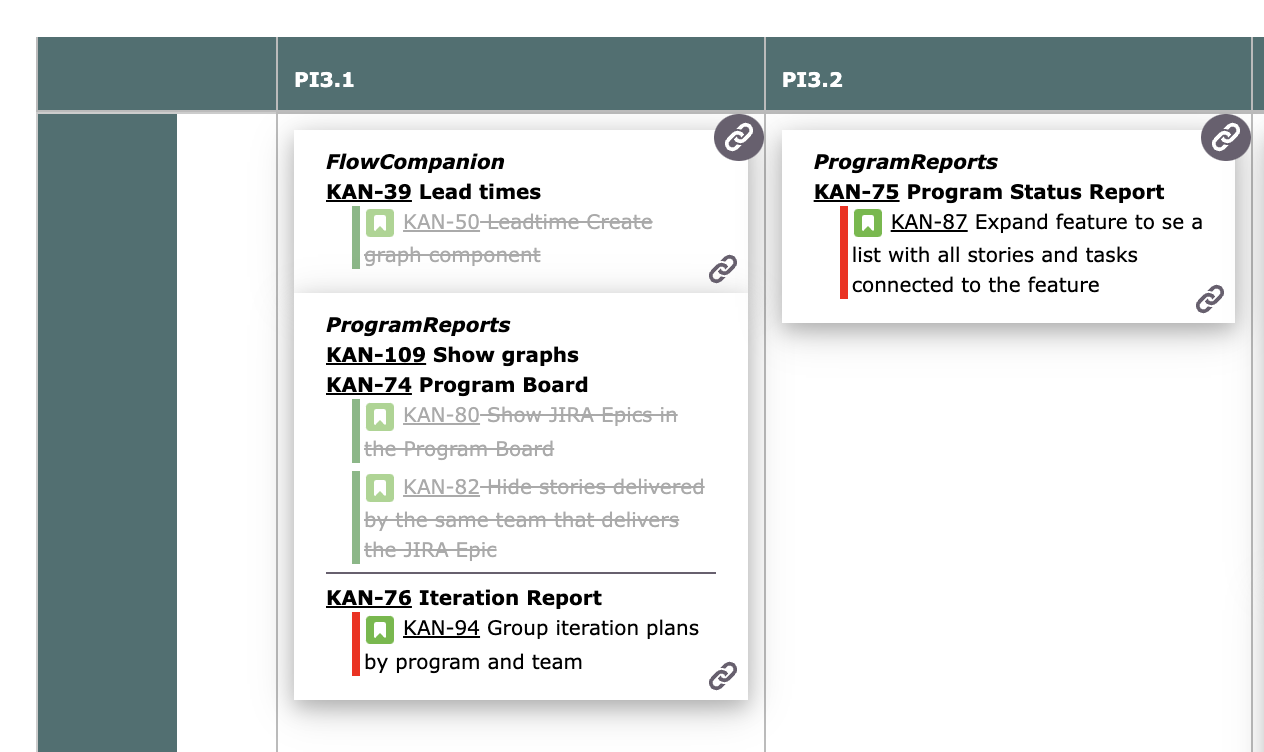Image resolution: width=1264 pixels, height=752 pixels.
Task: Click the green story icon for KAN-94
Action: point(380,629)
